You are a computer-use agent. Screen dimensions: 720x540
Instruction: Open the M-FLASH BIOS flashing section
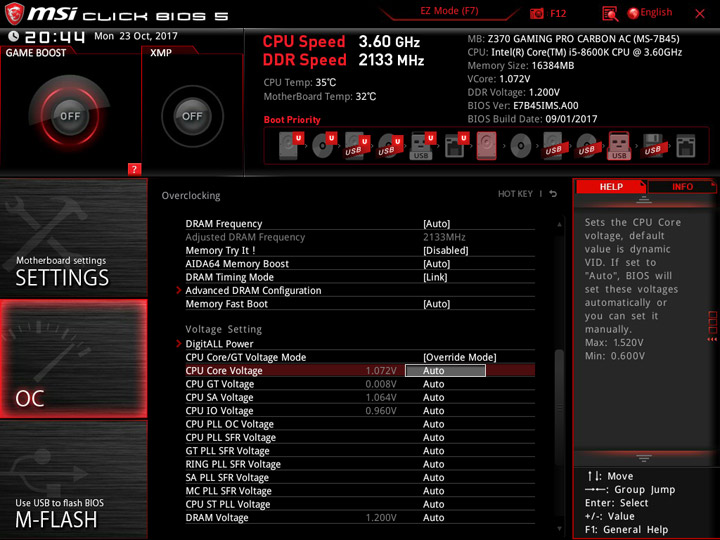73,479
